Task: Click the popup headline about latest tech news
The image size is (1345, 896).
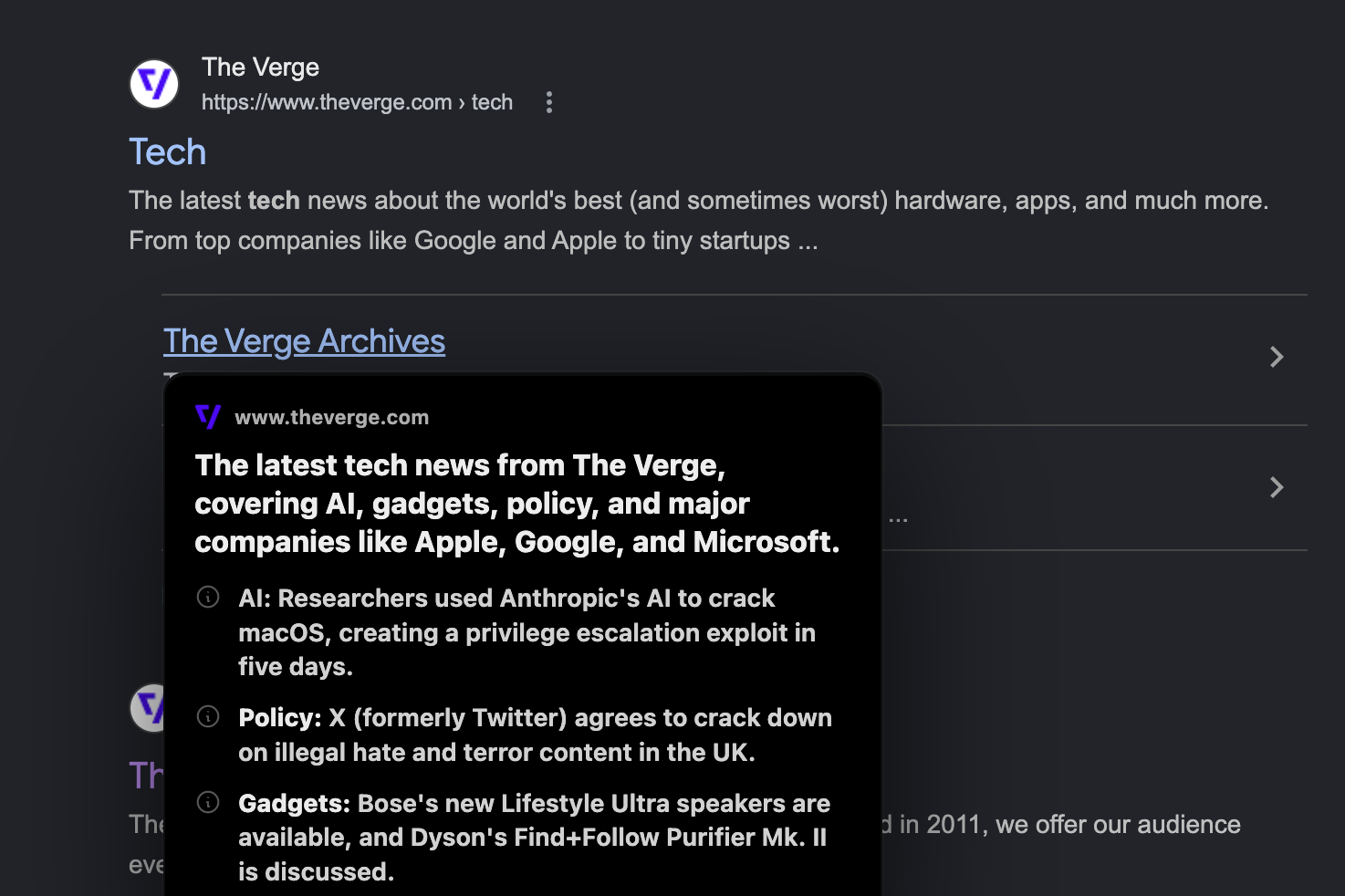Action: click(x=516, y=504)
